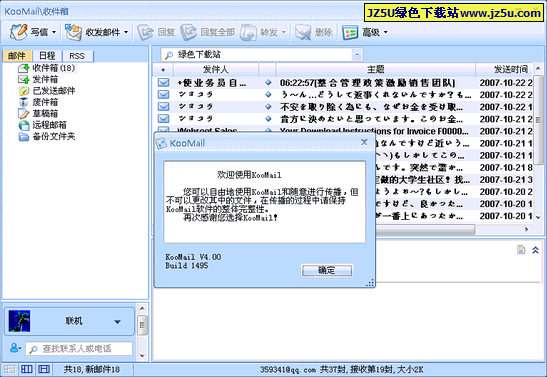The width and height of the screenshot is (547, 377).
Task: Click the 查找联系人或电话 search field
Action: click(x=79, y=348)
